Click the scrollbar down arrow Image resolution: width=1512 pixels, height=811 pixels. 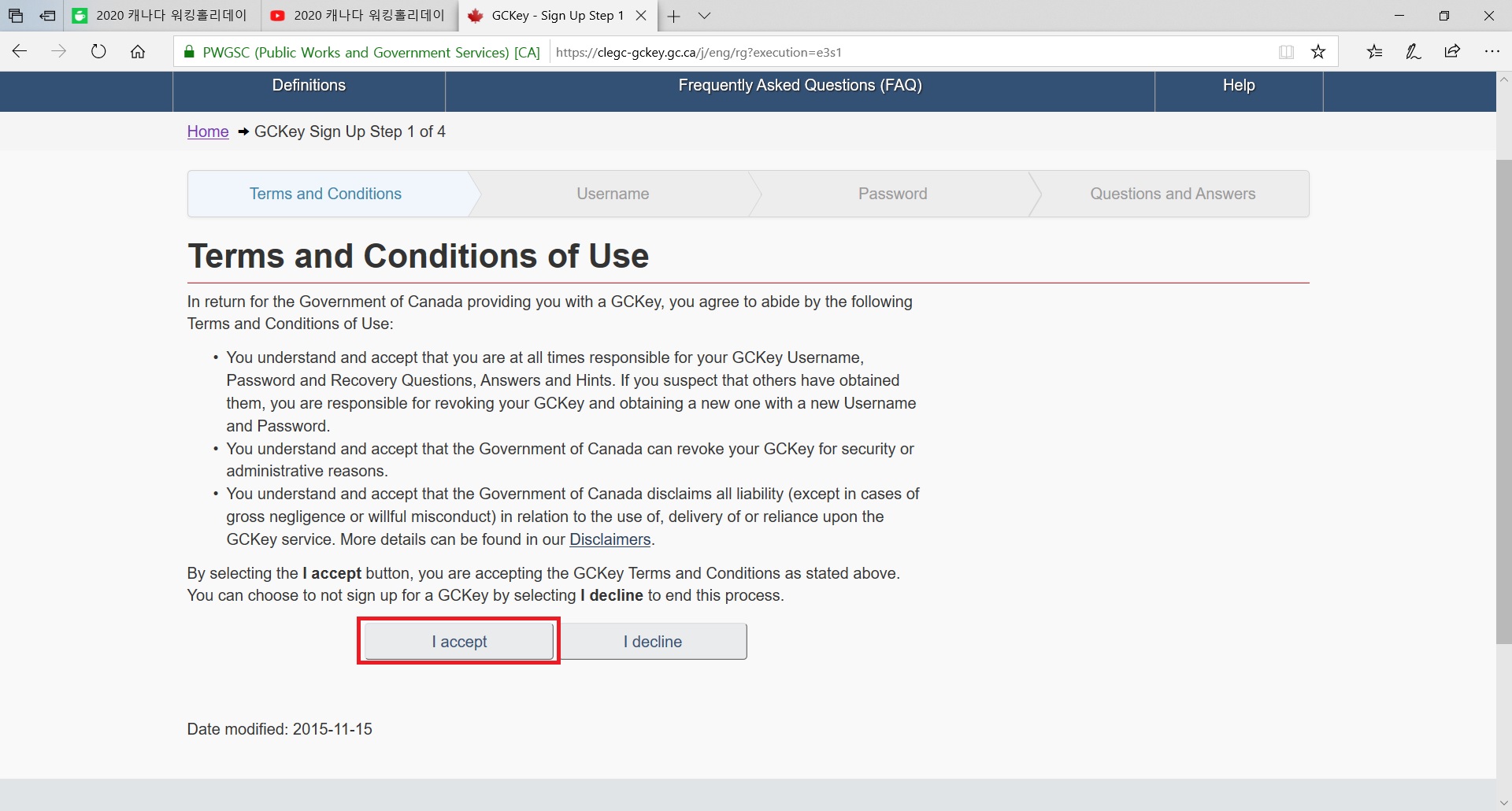pos(1504,803)
